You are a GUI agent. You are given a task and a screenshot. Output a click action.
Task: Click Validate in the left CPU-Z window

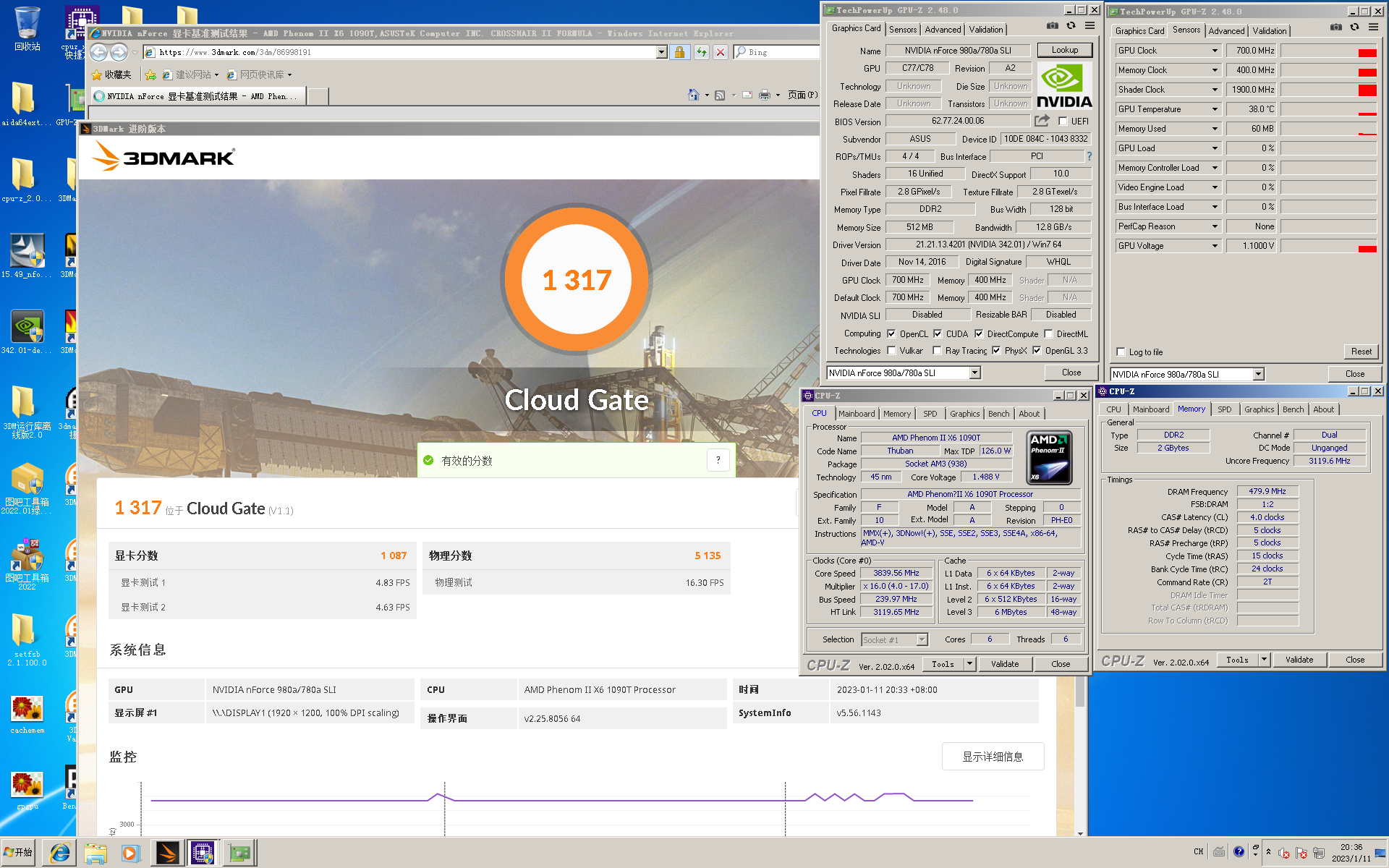1005,663
